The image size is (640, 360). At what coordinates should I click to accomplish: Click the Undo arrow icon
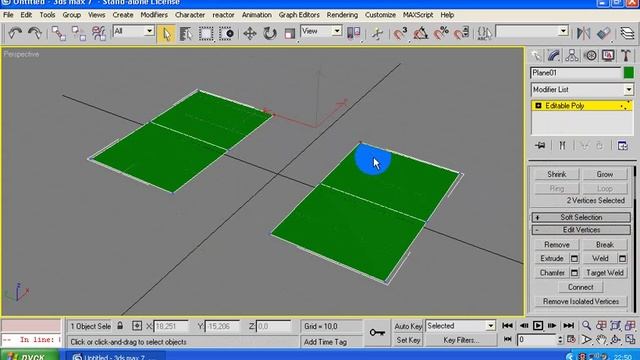(15, 33)
